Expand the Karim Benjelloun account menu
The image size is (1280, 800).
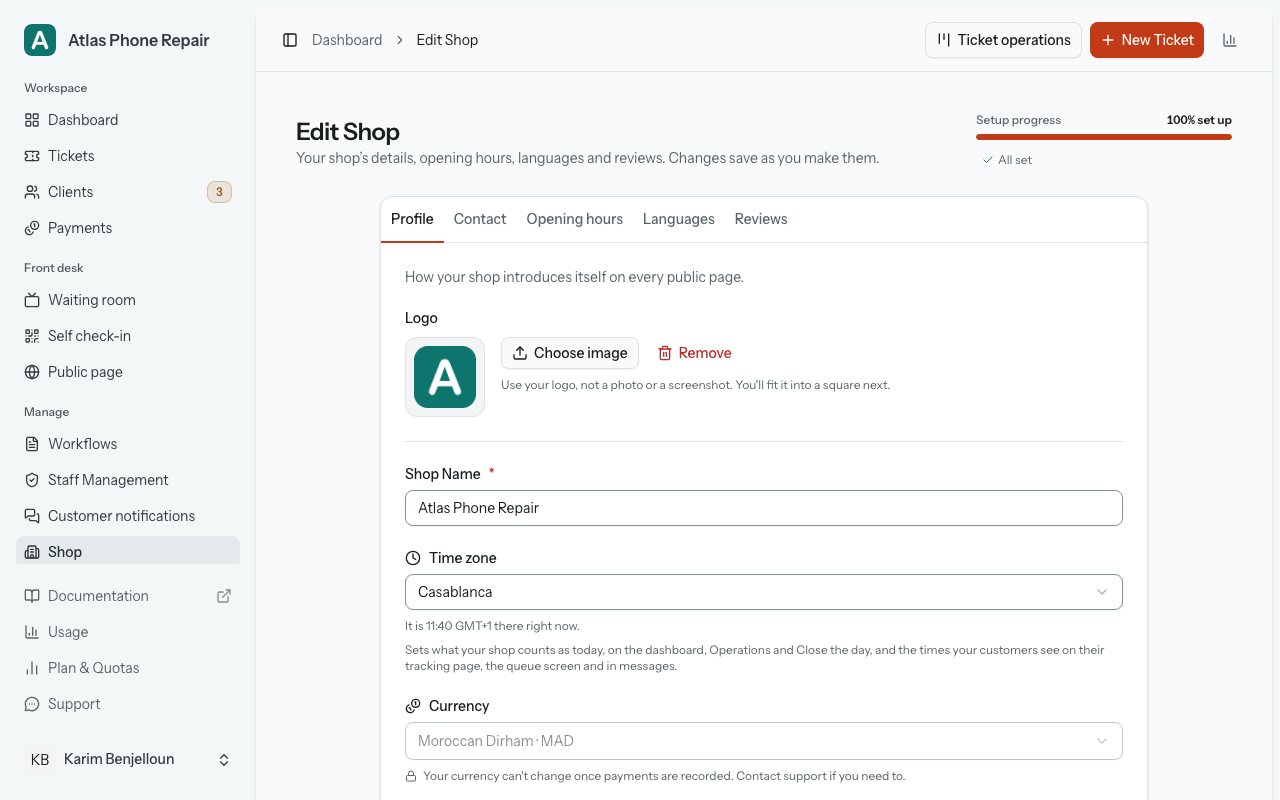tap(128, 760)
